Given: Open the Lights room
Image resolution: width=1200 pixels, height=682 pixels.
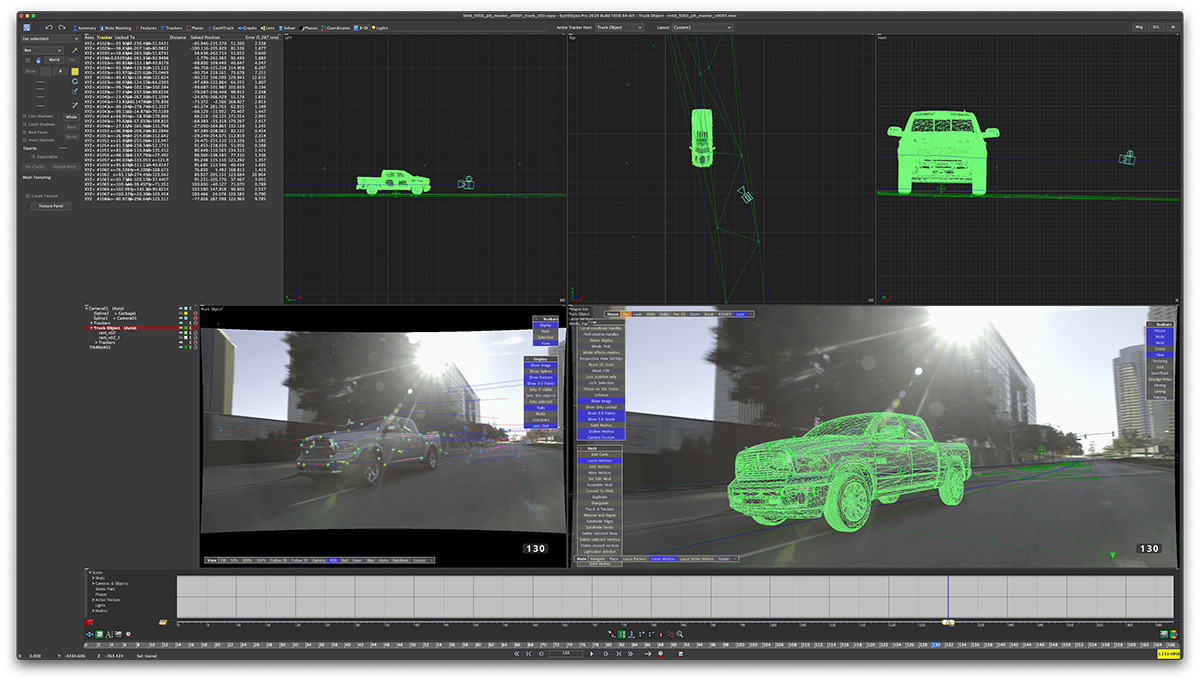Looking at the screenshot, I should [x=380, y=28].
